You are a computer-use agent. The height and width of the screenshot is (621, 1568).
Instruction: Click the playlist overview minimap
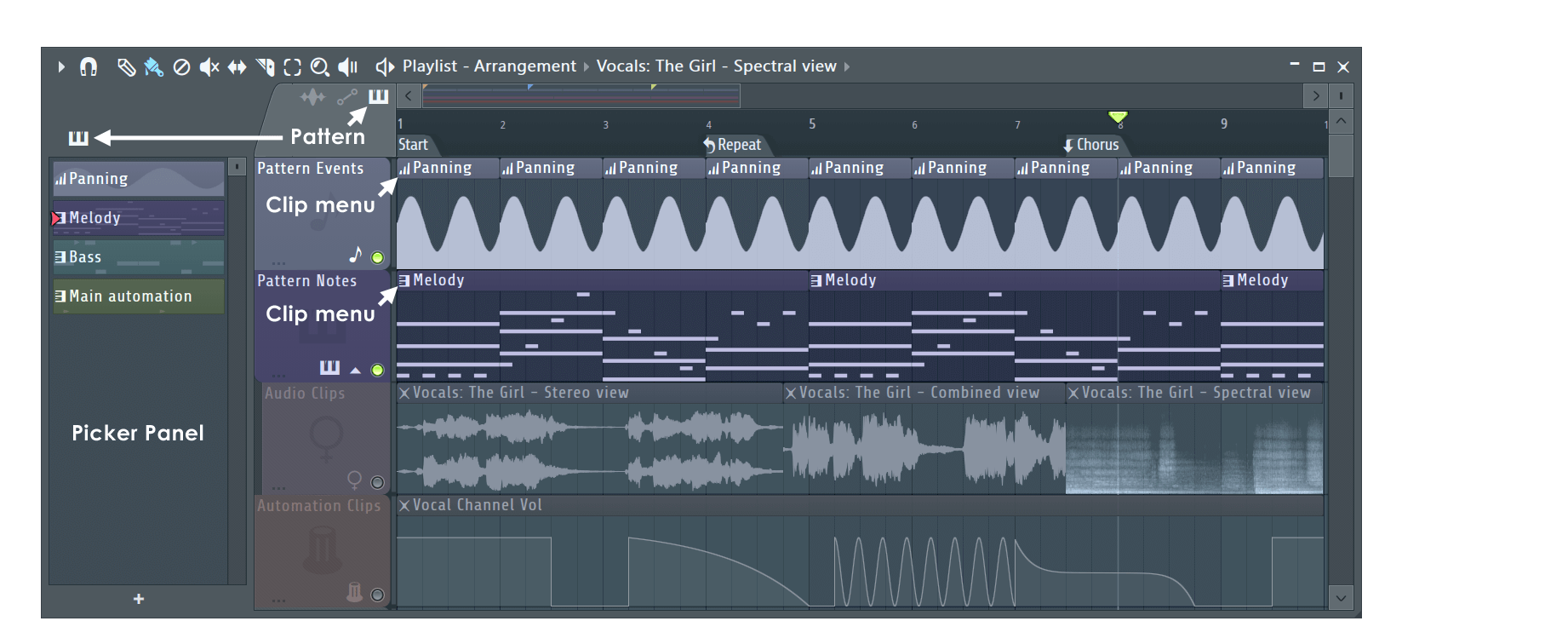(581, 95)
